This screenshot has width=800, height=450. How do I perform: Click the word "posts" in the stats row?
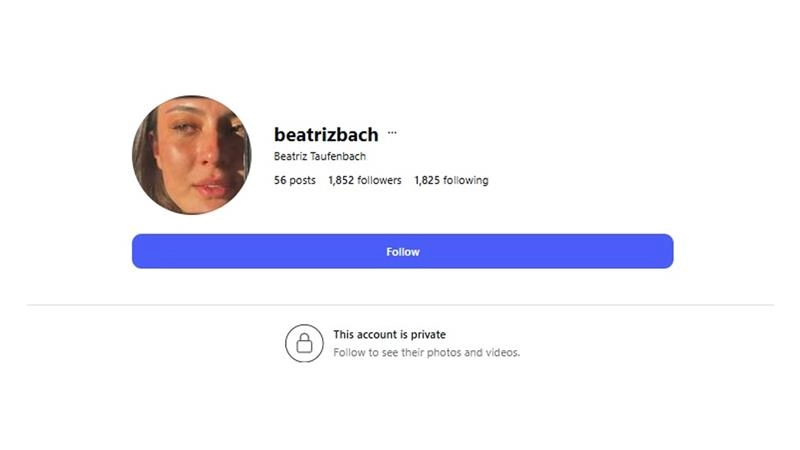tap(302, 181)
